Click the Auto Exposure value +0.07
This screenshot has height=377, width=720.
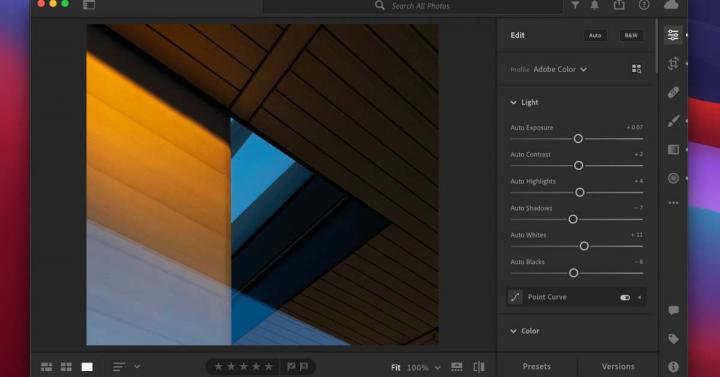635,127
